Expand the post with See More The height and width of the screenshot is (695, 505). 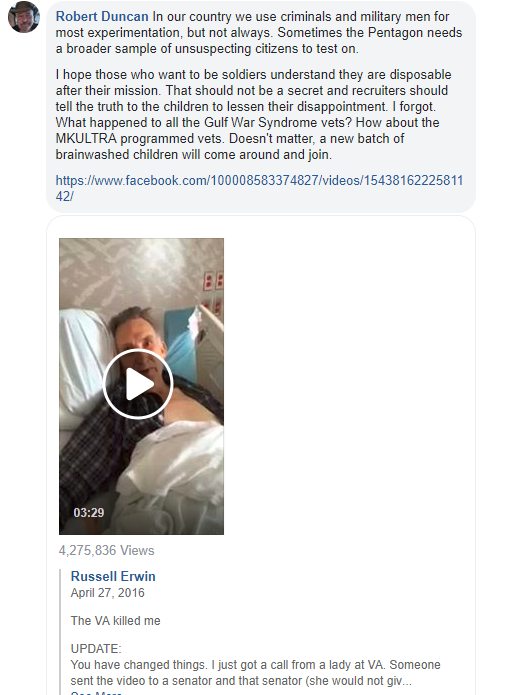(96, 693)
